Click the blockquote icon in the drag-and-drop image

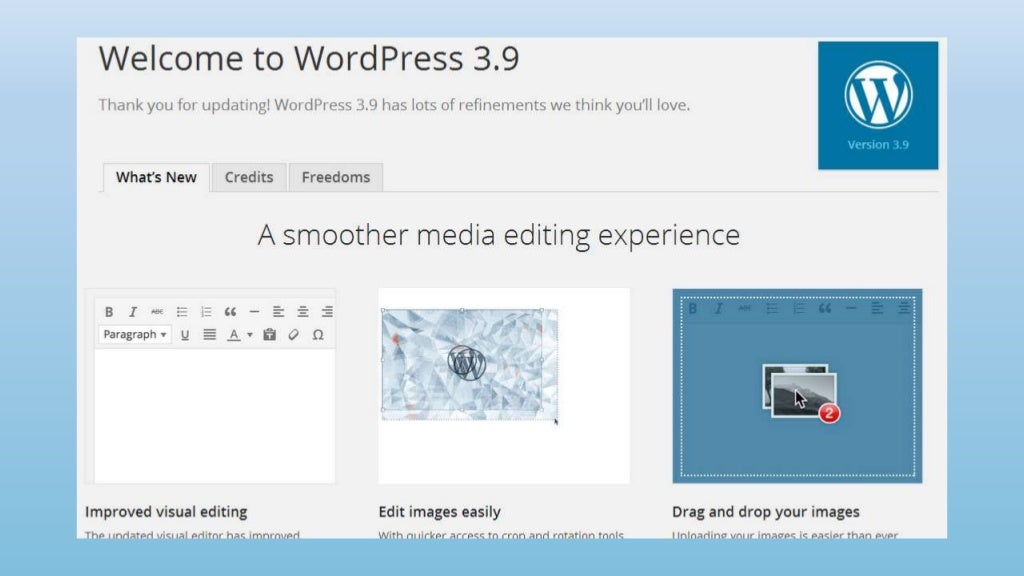[x=825, y=308]
